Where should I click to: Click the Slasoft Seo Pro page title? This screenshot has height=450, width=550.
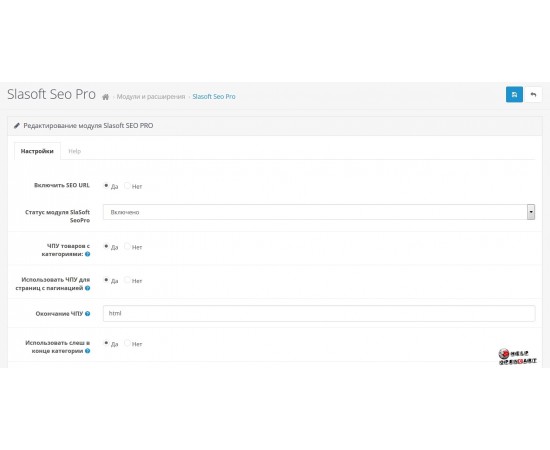51,94
